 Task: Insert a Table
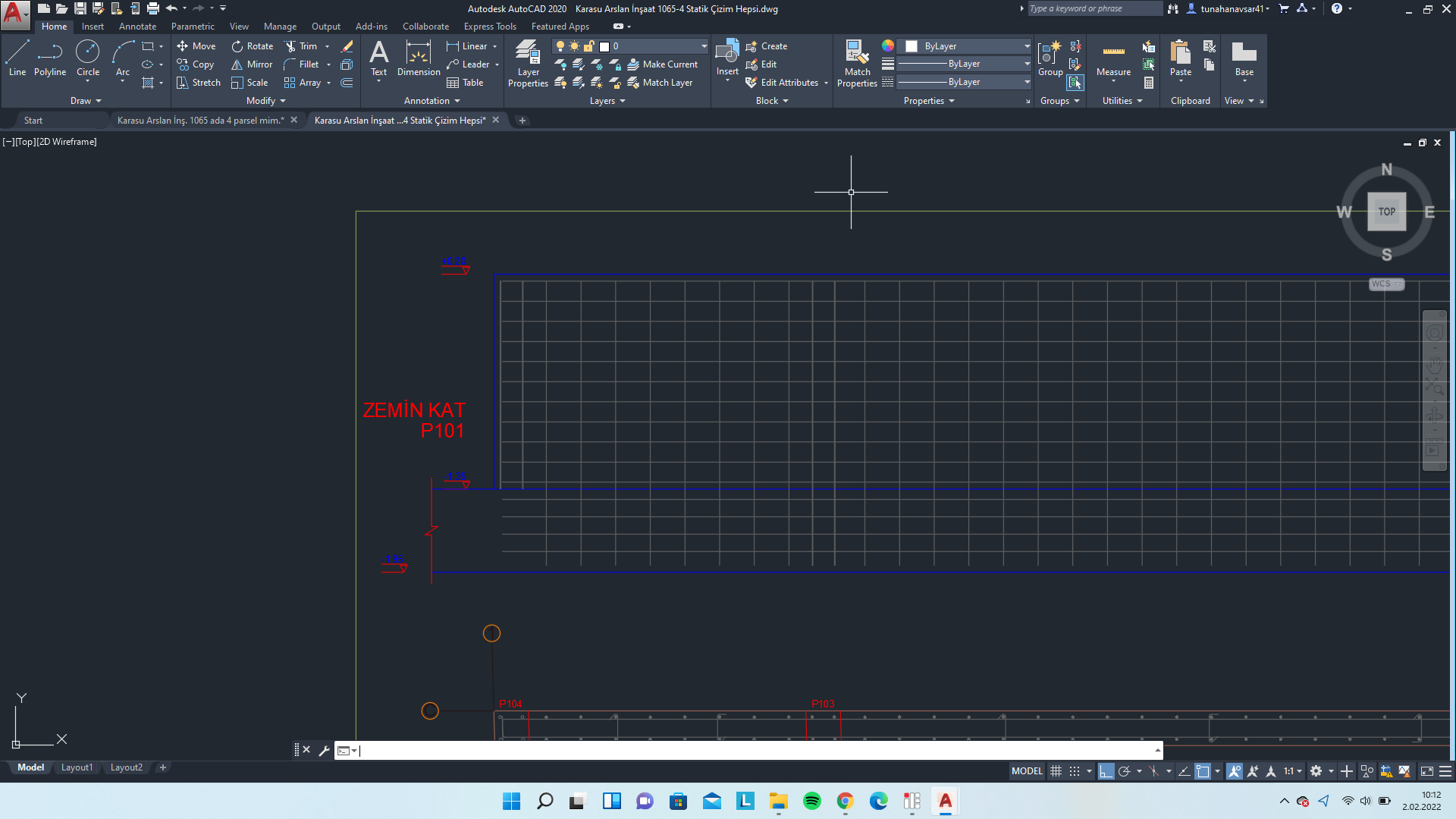click(465, 83)
